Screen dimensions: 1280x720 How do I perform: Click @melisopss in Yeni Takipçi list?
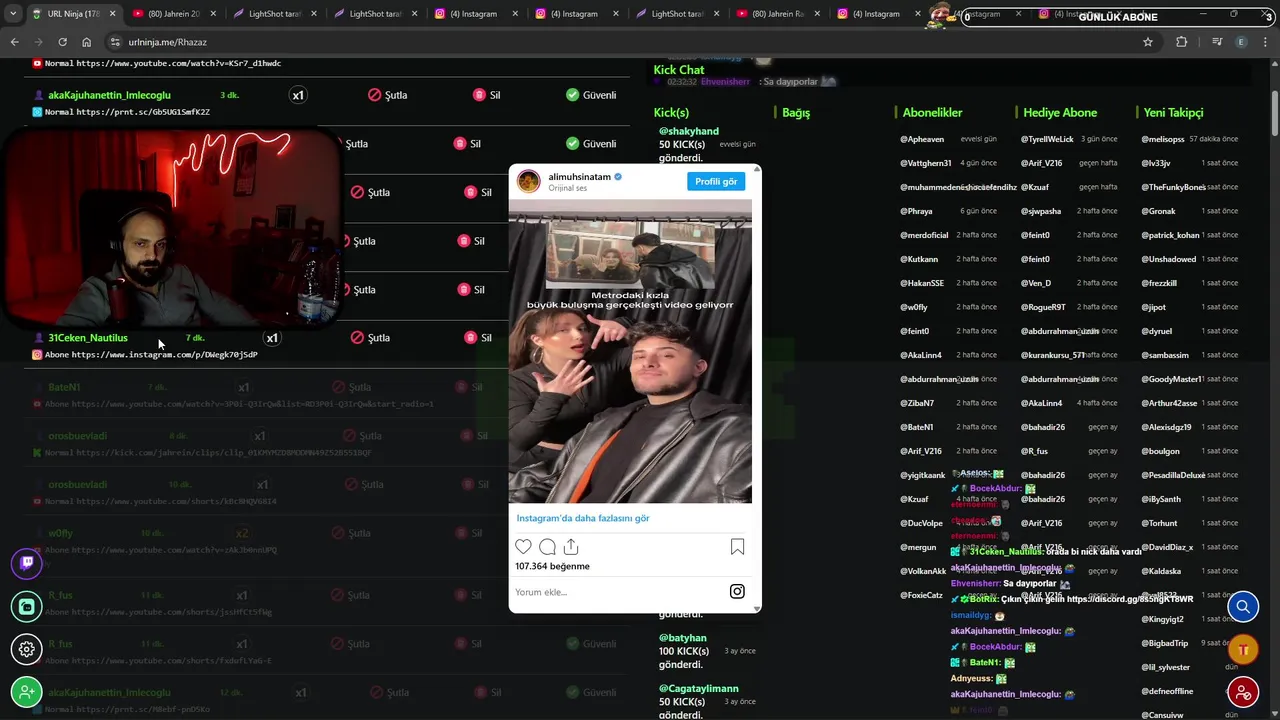(x=1163, y=139)
